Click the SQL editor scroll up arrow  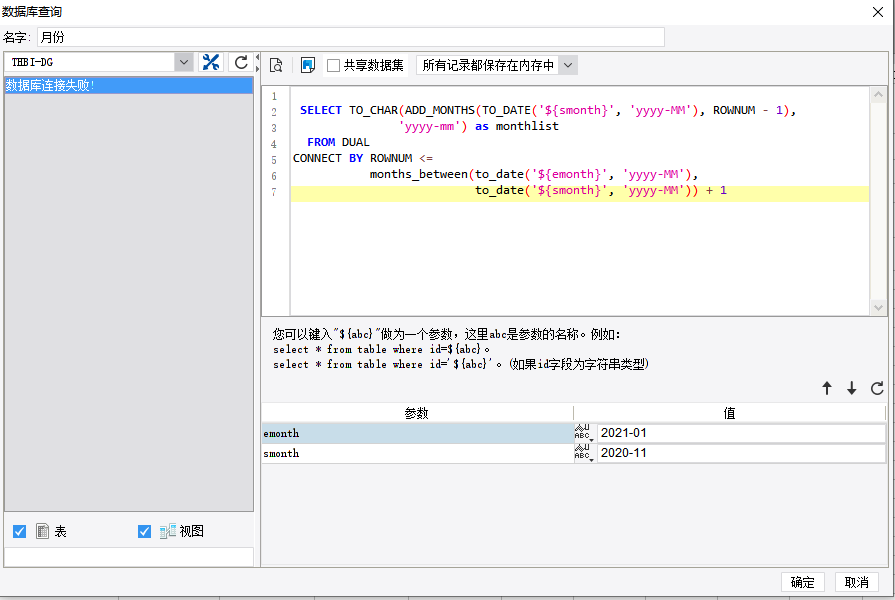[x=878, y=95]
